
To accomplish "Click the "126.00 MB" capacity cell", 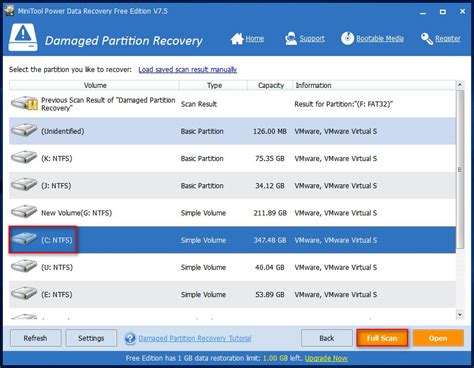I will click(270, 131).
